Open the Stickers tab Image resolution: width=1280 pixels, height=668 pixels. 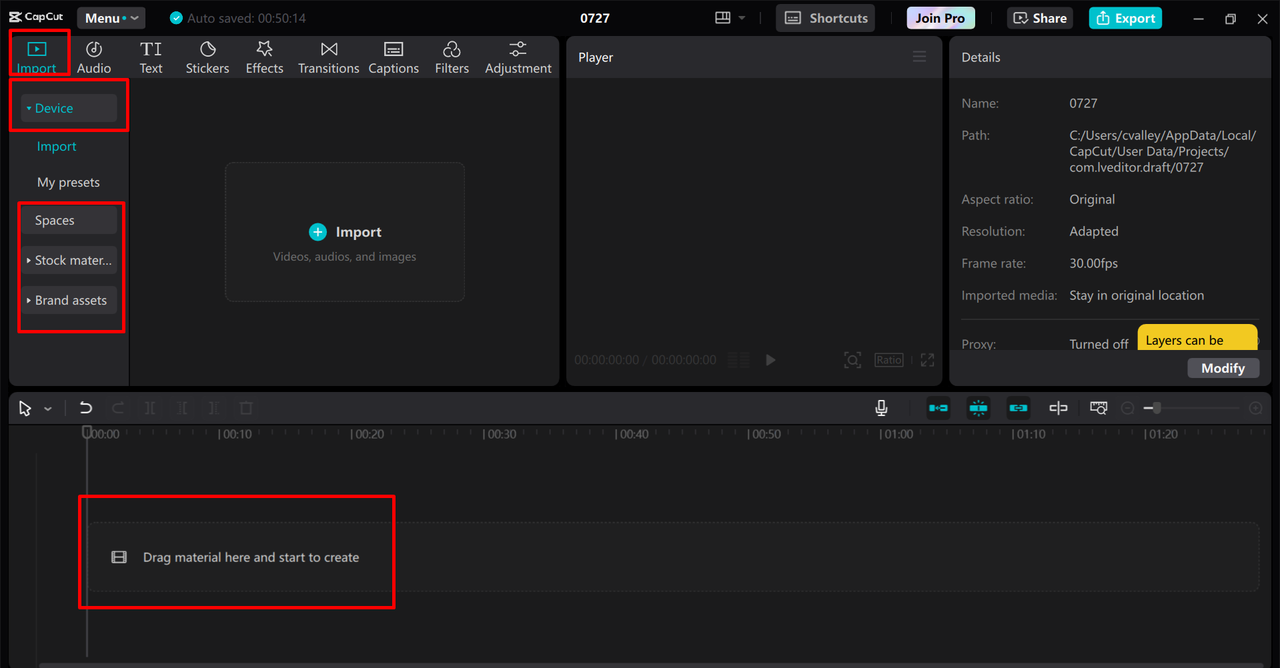tap(207, 58)
